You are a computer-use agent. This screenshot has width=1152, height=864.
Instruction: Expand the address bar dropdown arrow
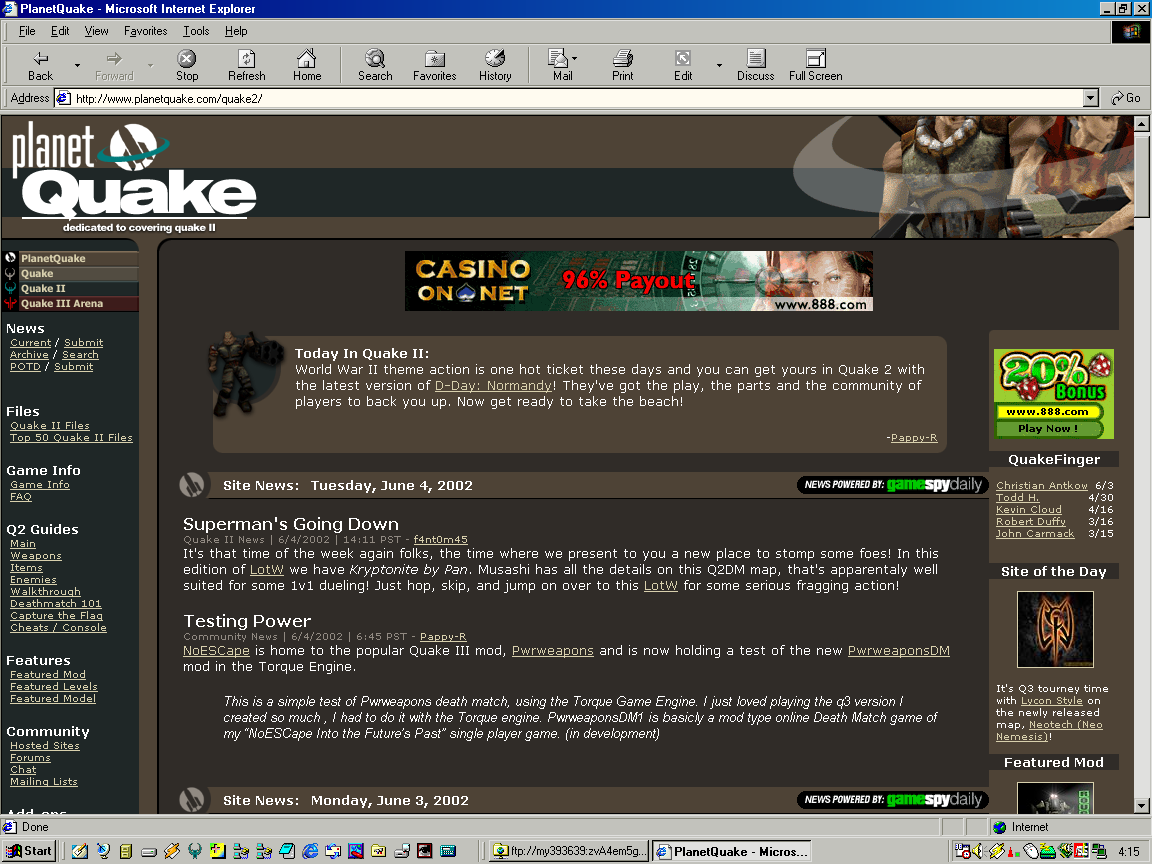[1090, 98]
